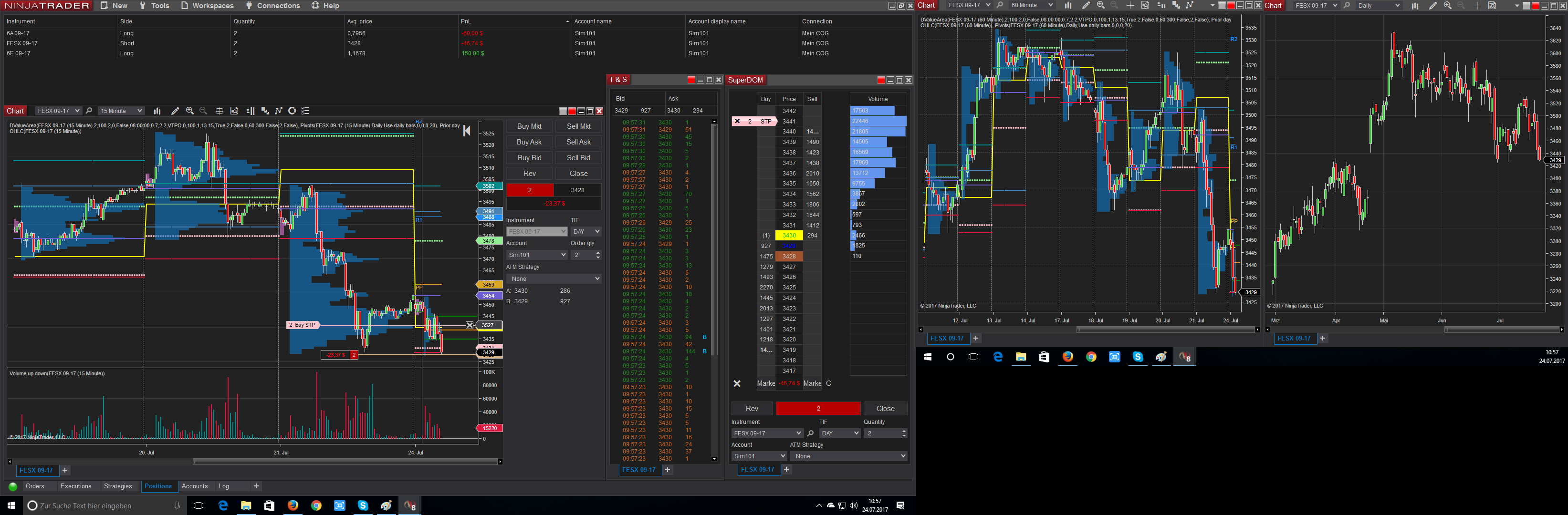Open drawing tools in Daily chart
The width and height of the screenshot is (1568, 515).
[x=1432, y=5]
